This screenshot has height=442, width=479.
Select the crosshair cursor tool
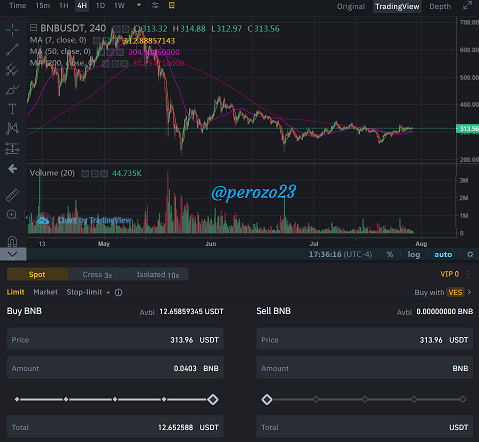coord(12,30)
